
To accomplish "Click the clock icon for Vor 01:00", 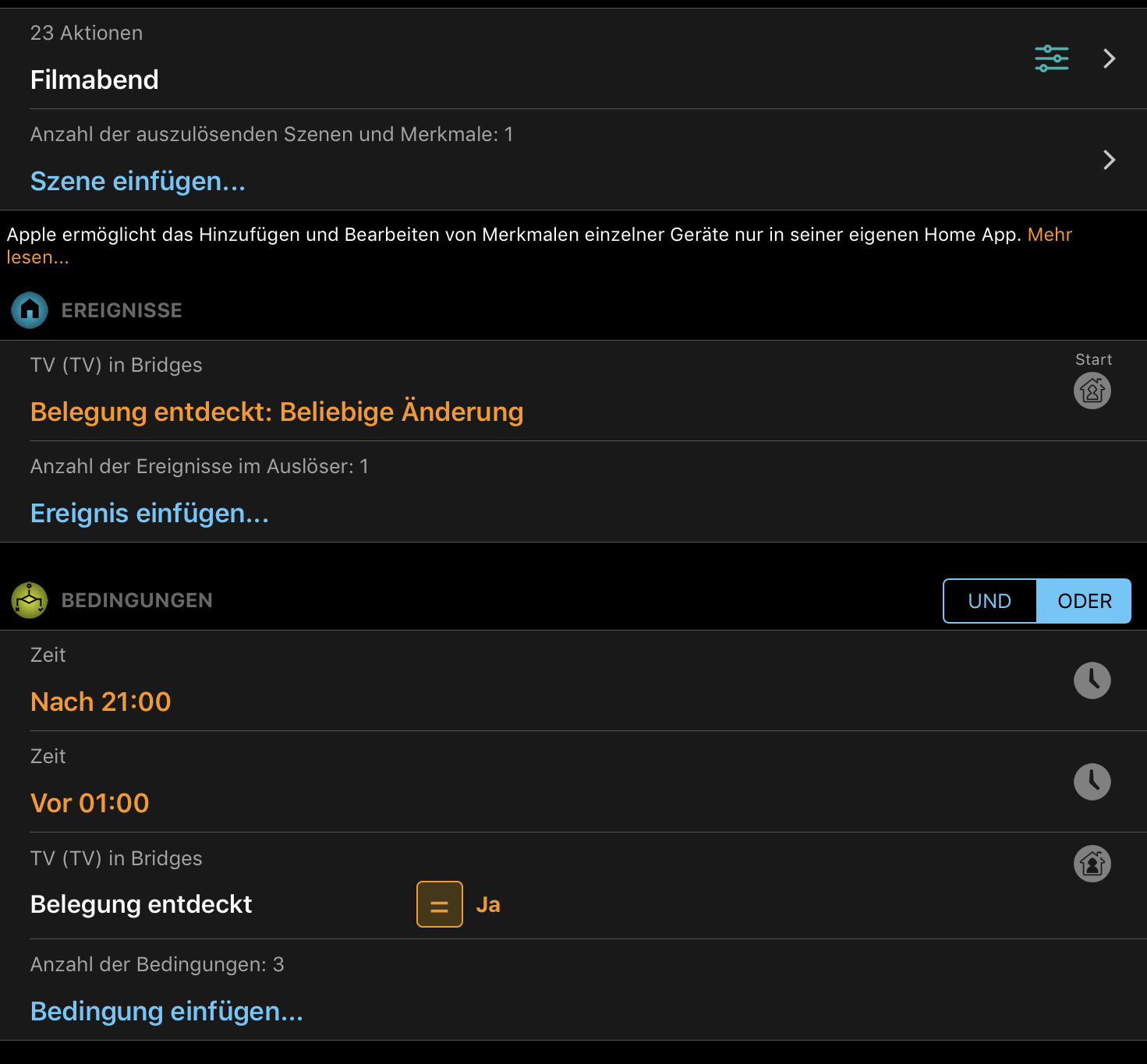I will tap(1092, 782).
